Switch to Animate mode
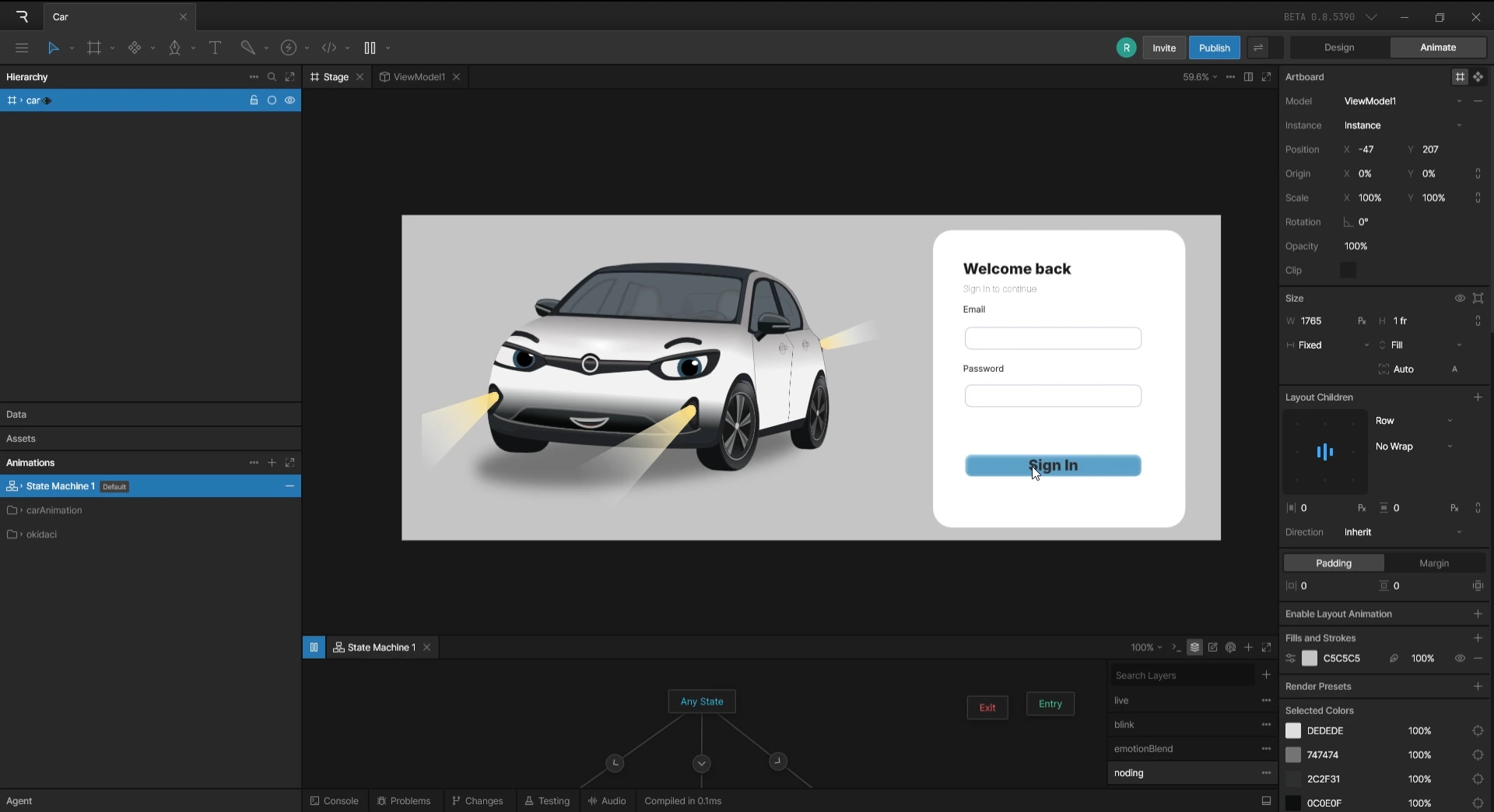Viewport: 1494px width, 812px height. (1438, 47)
